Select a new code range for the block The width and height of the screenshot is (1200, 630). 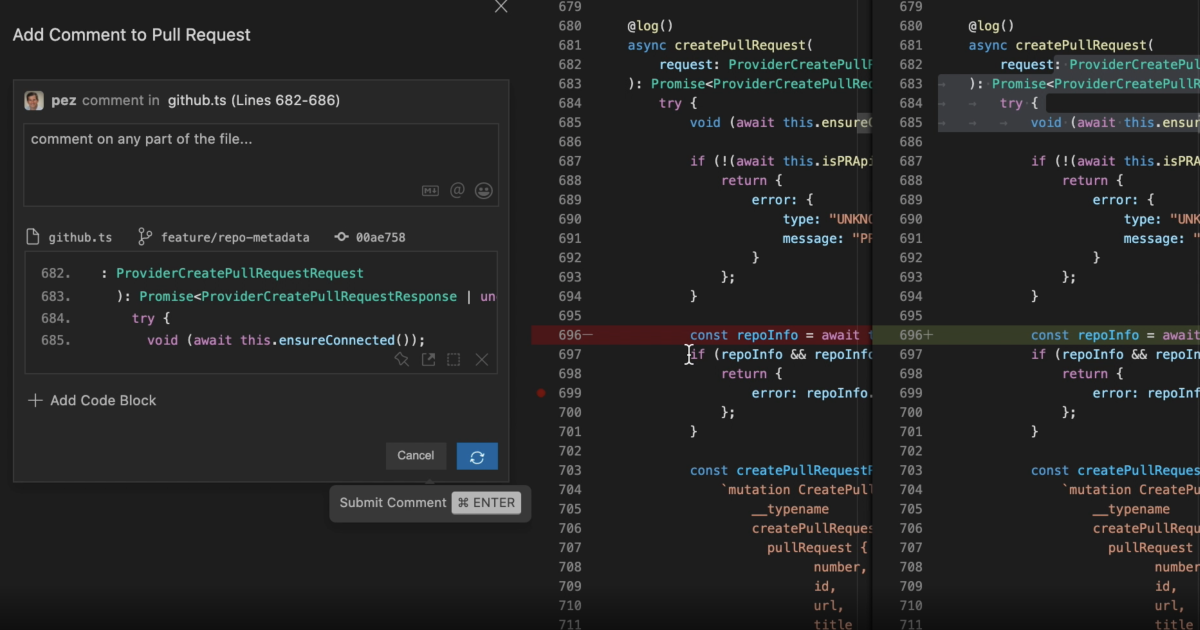(x=455, y=359)
